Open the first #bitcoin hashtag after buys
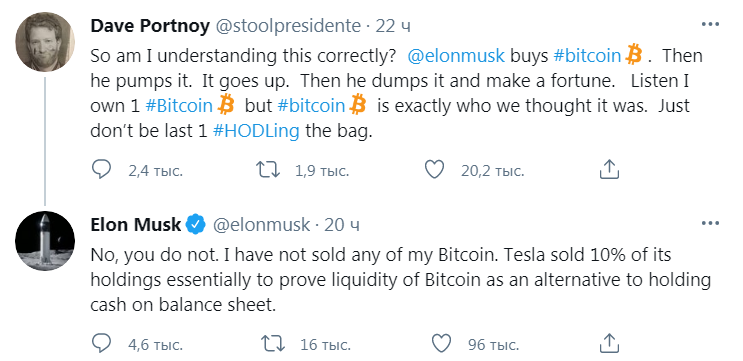743x361 pixels. click(587, 56)
